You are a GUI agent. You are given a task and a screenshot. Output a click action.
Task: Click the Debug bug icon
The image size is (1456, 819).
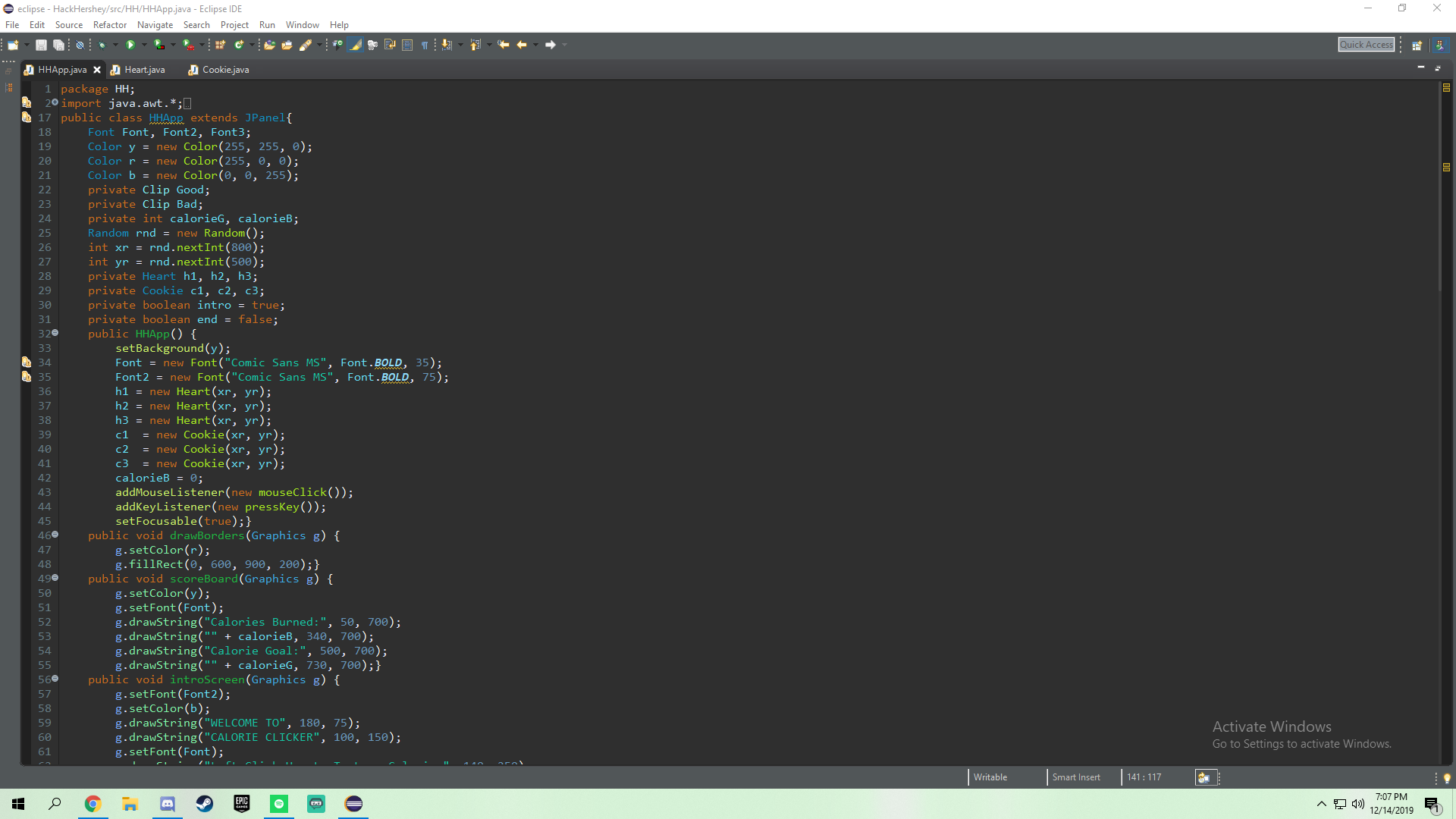coord(102,45)
